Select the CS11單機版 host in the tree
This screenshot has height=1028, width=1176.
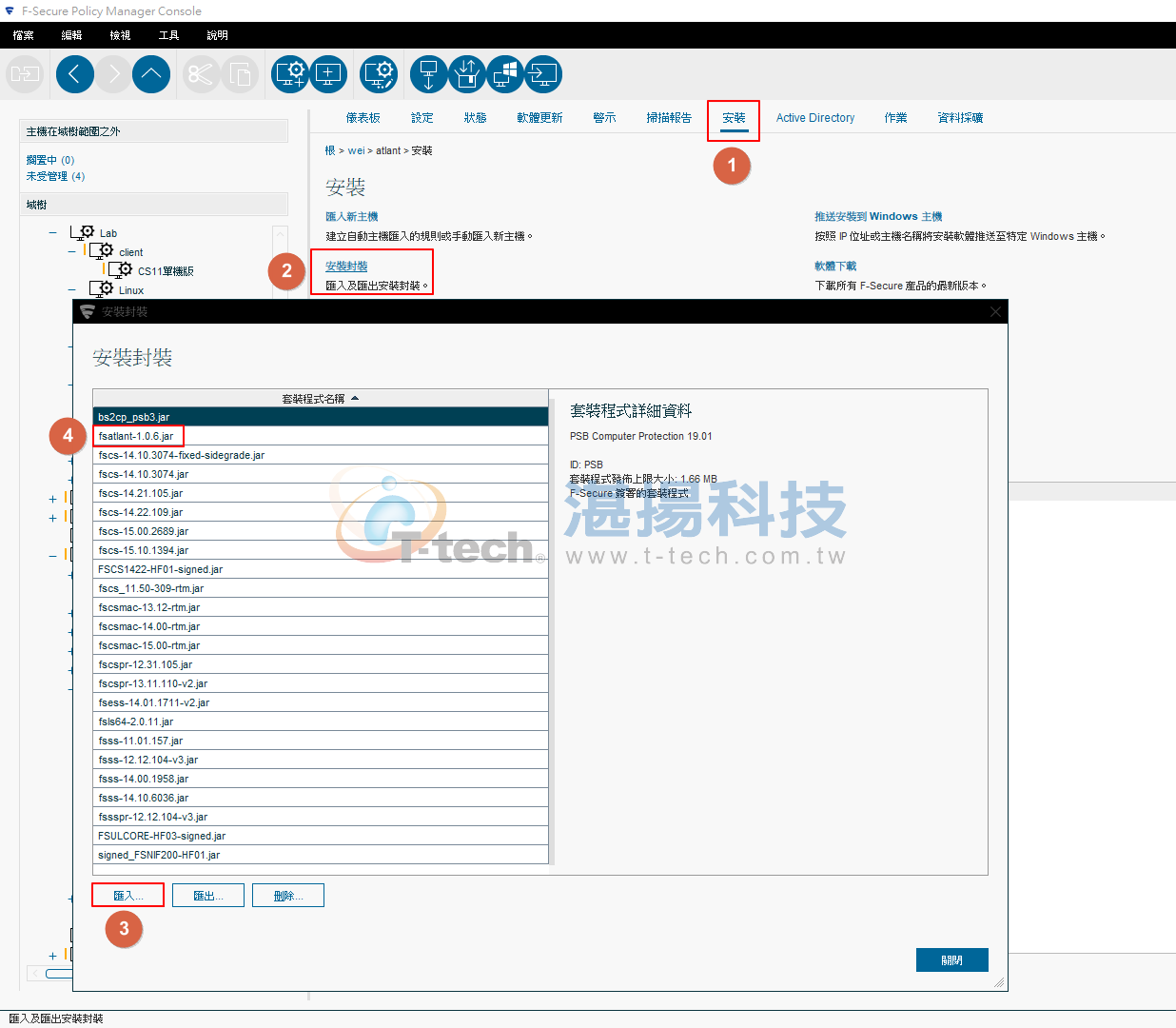click(x=166, y=271)
